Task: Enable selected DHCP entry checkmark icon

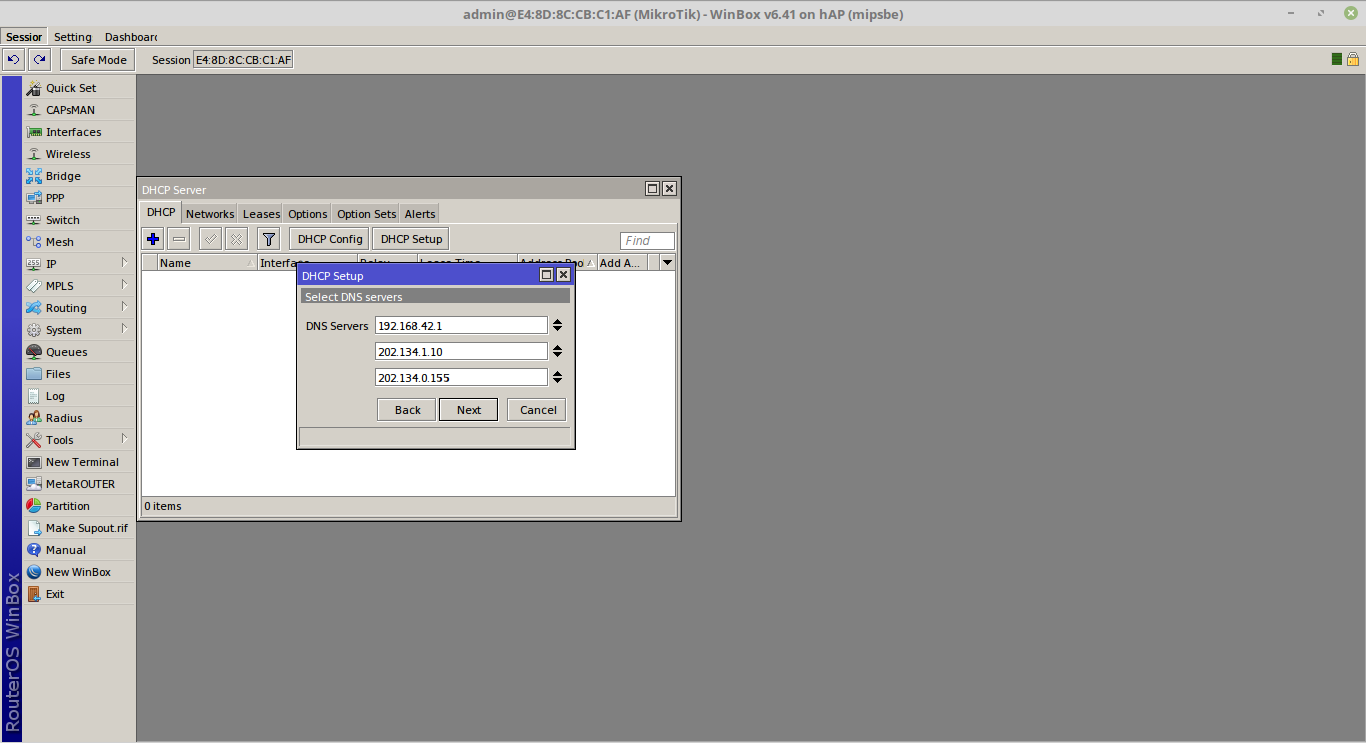Action: click(x=210, y=239)
